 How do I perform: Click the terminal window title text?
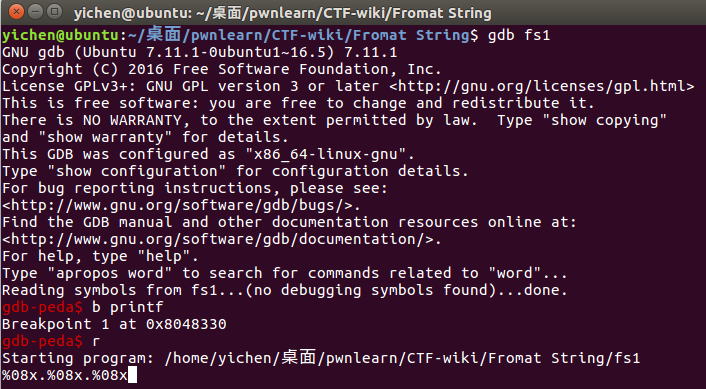pyautogui.click(x=282, y=13)
